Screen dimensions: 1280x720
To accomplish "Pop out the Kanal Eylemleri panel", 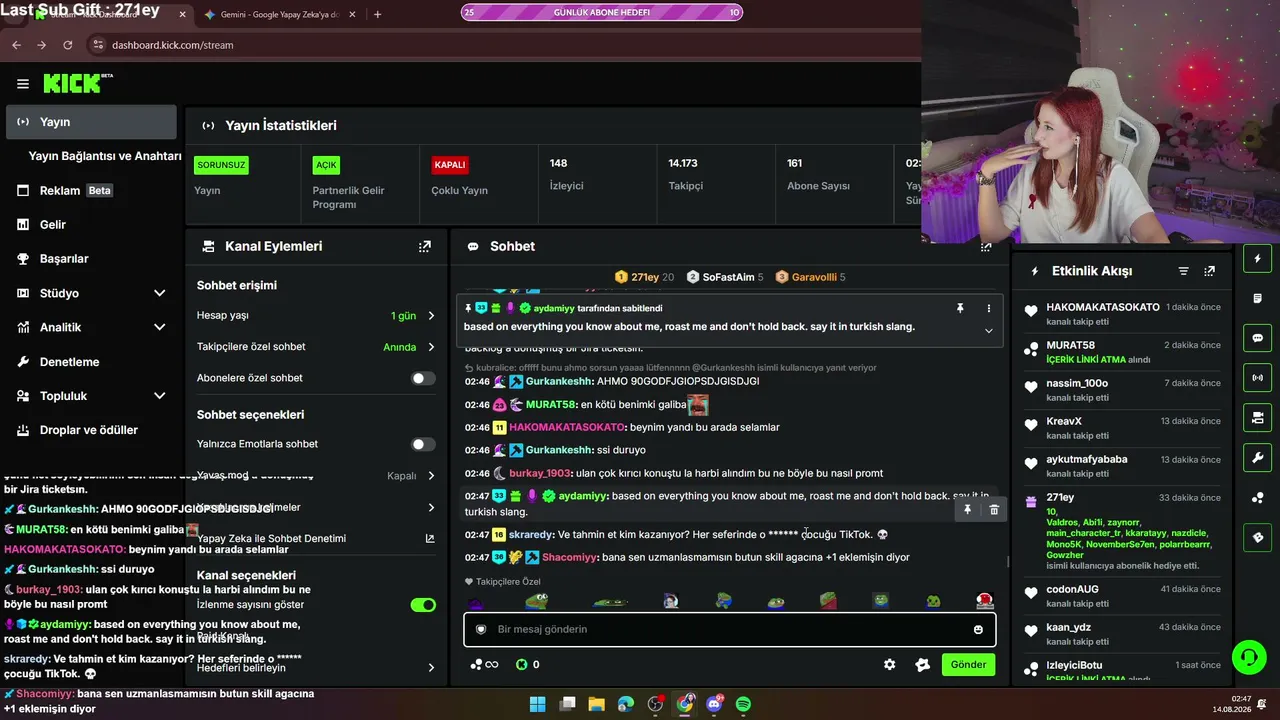I will 425,246.
